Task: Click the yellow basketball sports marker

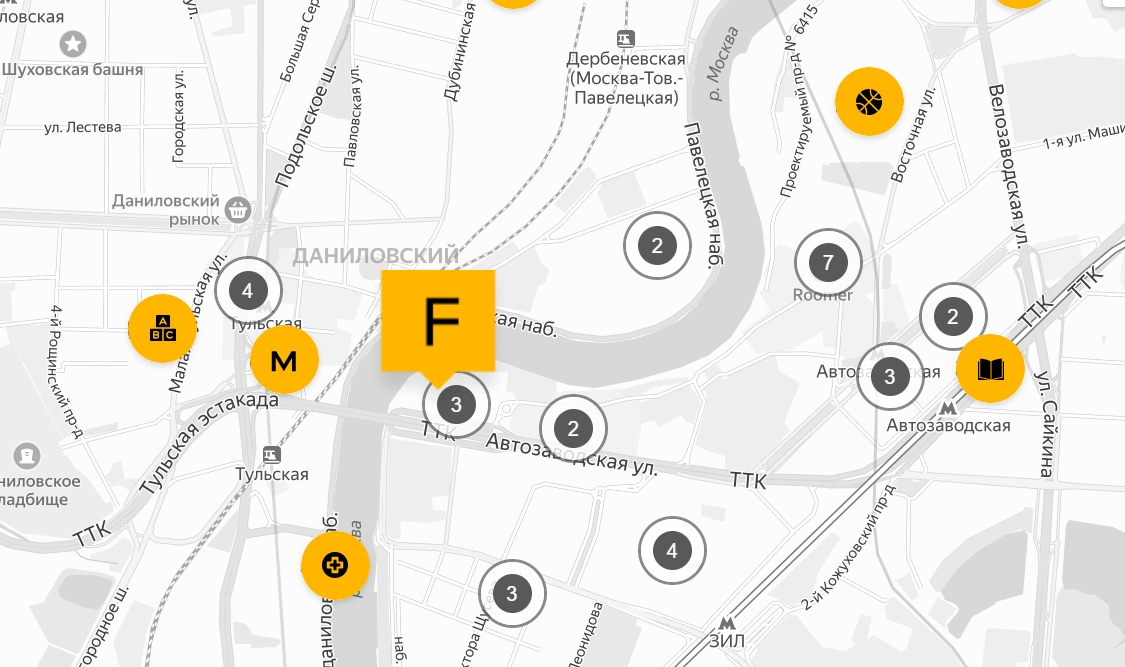Action: 869,102
